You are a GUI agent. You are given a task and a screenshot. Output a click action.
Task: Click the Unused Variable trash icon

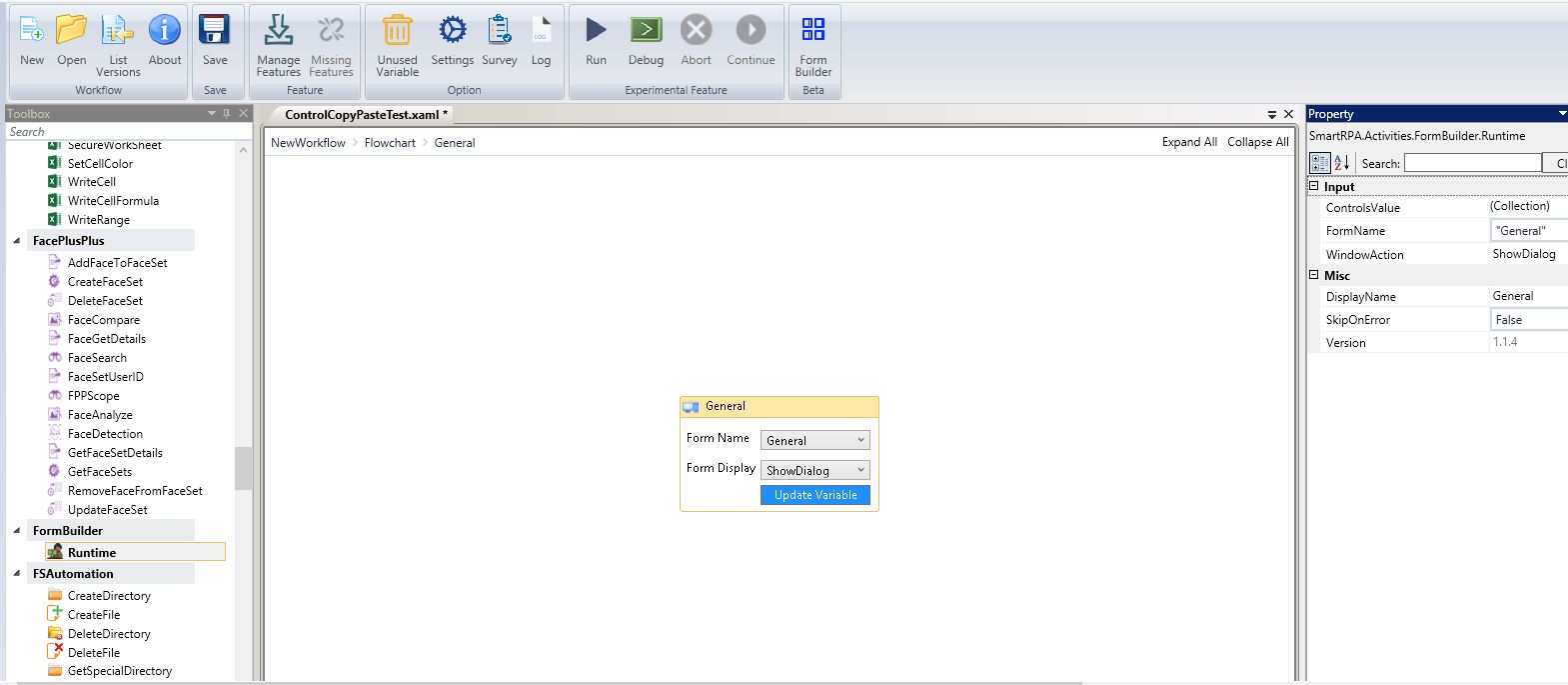(x=397, y=31)
